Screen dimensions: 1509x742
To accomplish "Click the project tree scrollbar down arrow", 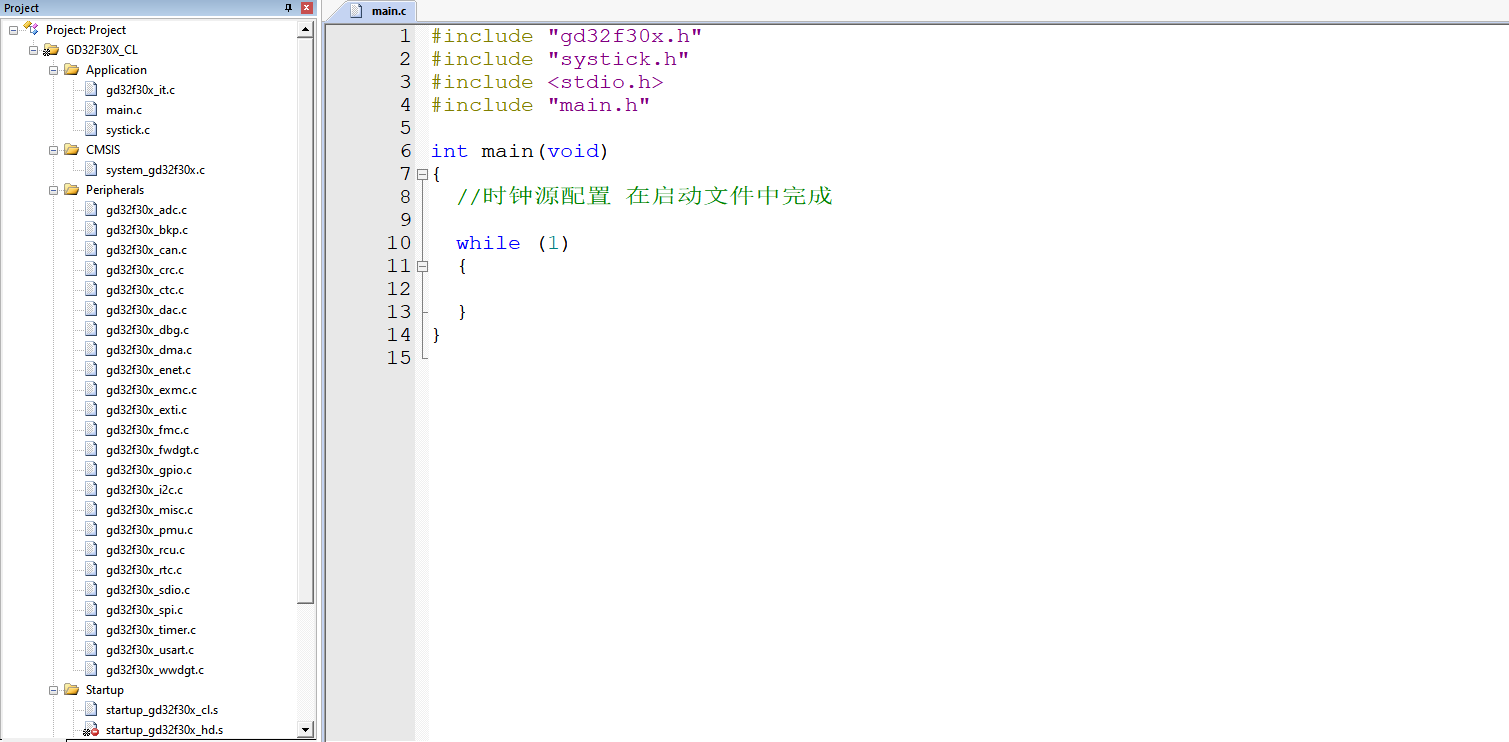I will click(x=306, y=730).
